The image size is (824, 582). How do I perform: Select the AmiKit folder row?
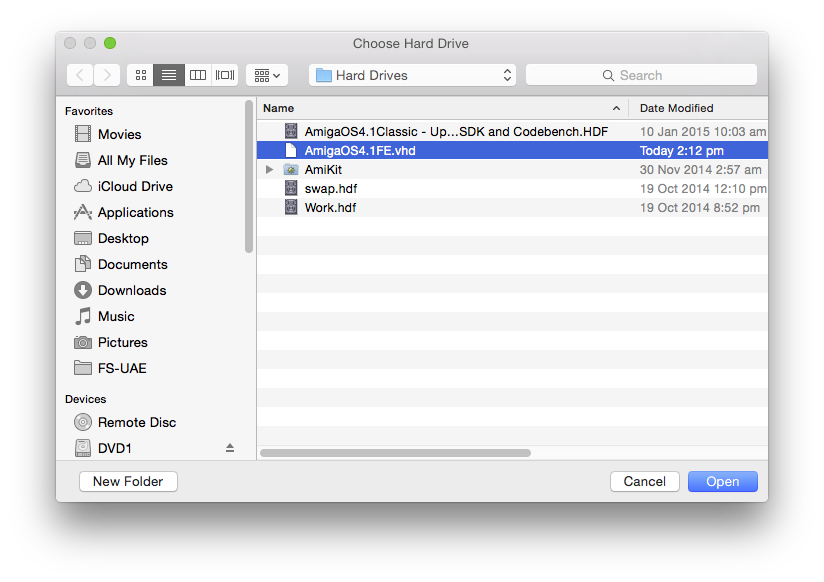point(512,169)
